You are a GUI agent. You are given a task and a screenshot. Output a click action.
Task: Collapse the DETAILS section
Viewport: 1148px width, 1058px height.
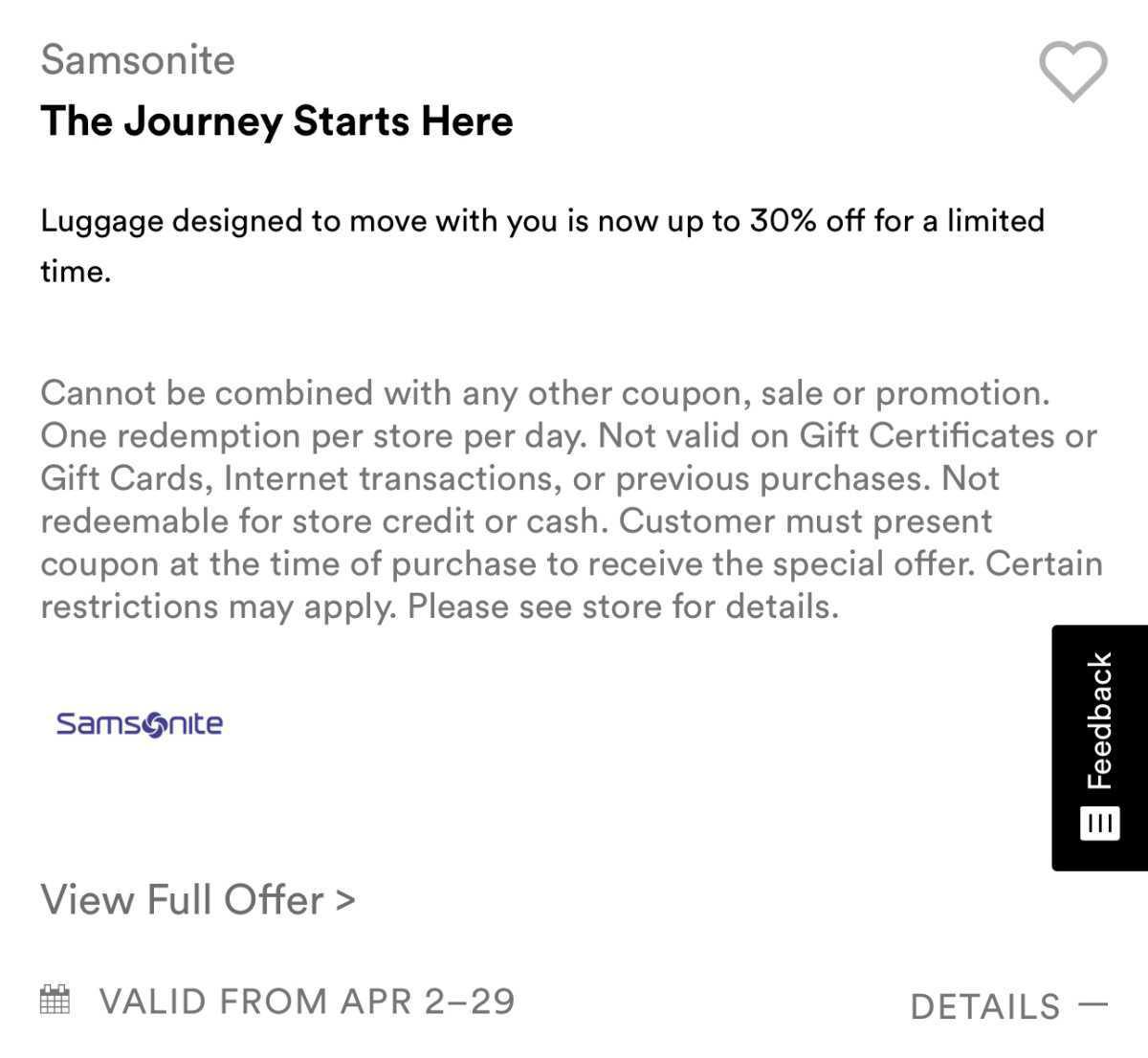pyautogui.click(x=985, y=1006)
